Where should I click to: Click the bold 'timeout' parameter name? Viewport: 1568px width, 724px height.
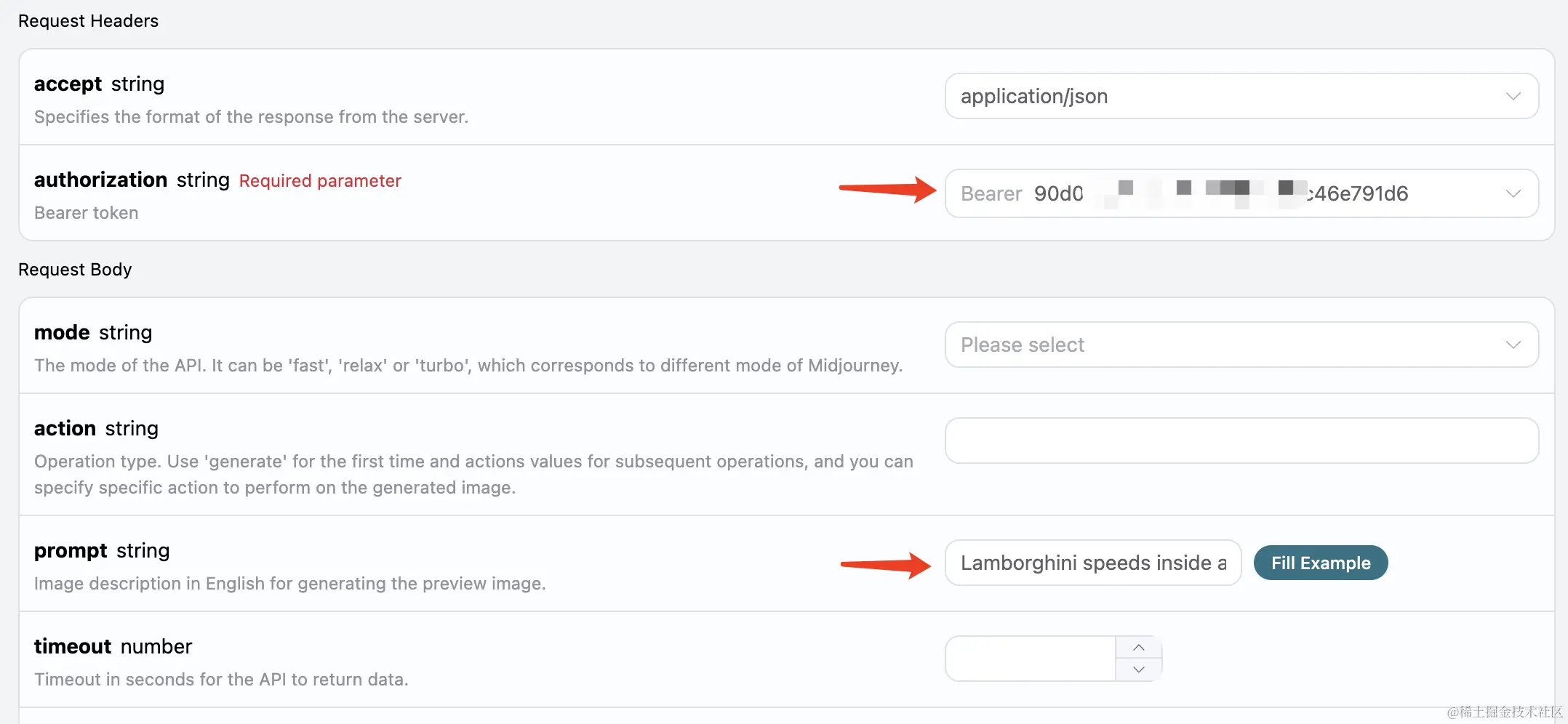[x=73, y=646]
